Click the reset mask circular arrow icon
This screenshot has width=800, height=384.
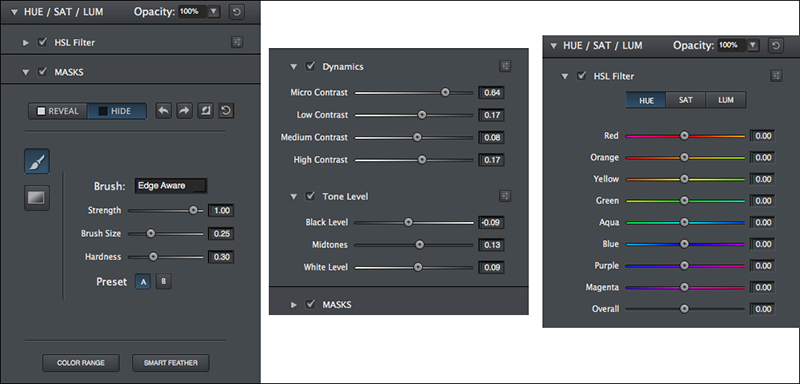pos(226,111)
